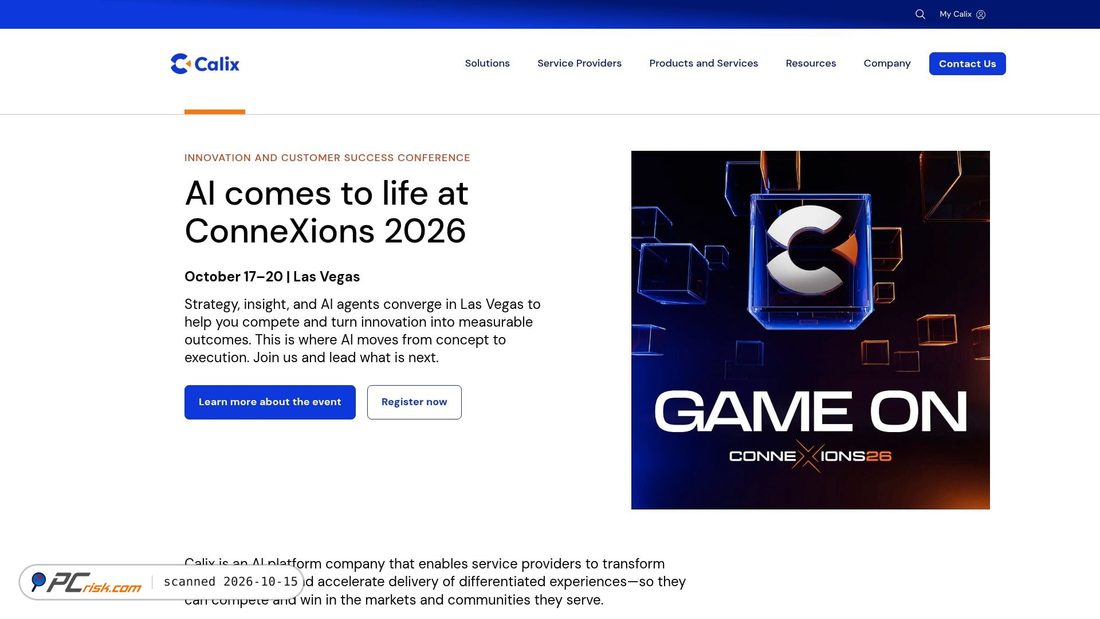
Task: Open the Service Providers menu
Action: pos(579,63)
